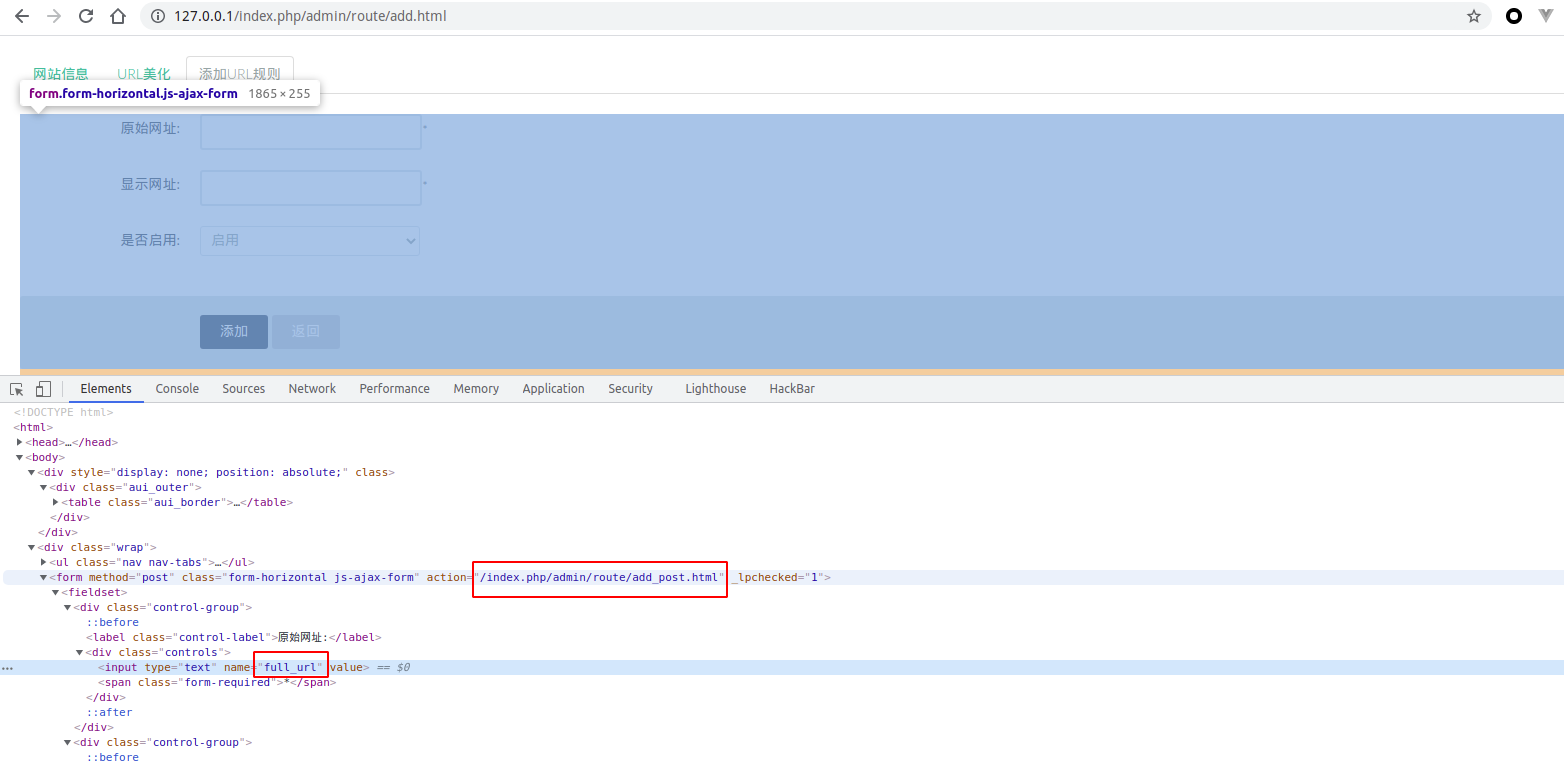The image size is (1564, 761).
Task: Open the HackBar tab
Action: (792, 389)
